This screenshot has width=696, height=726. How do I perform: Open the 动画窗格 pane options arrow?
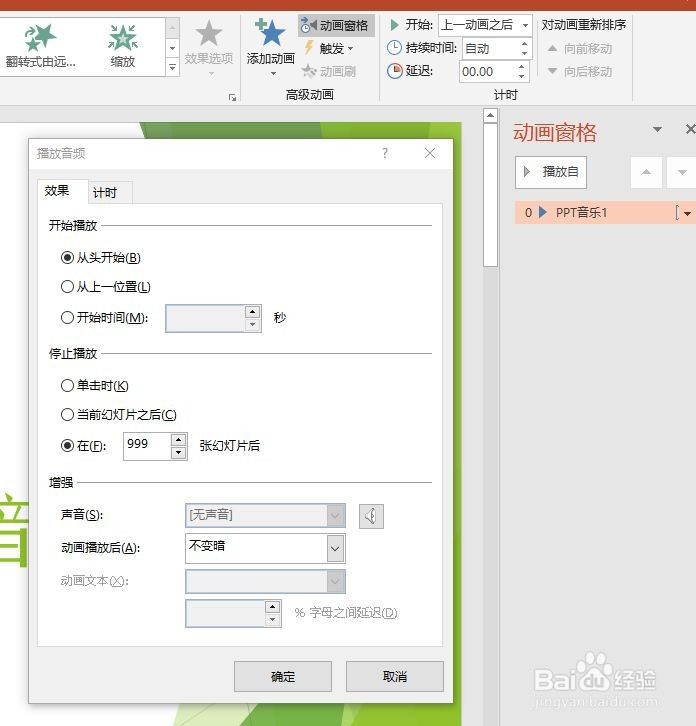657,129
